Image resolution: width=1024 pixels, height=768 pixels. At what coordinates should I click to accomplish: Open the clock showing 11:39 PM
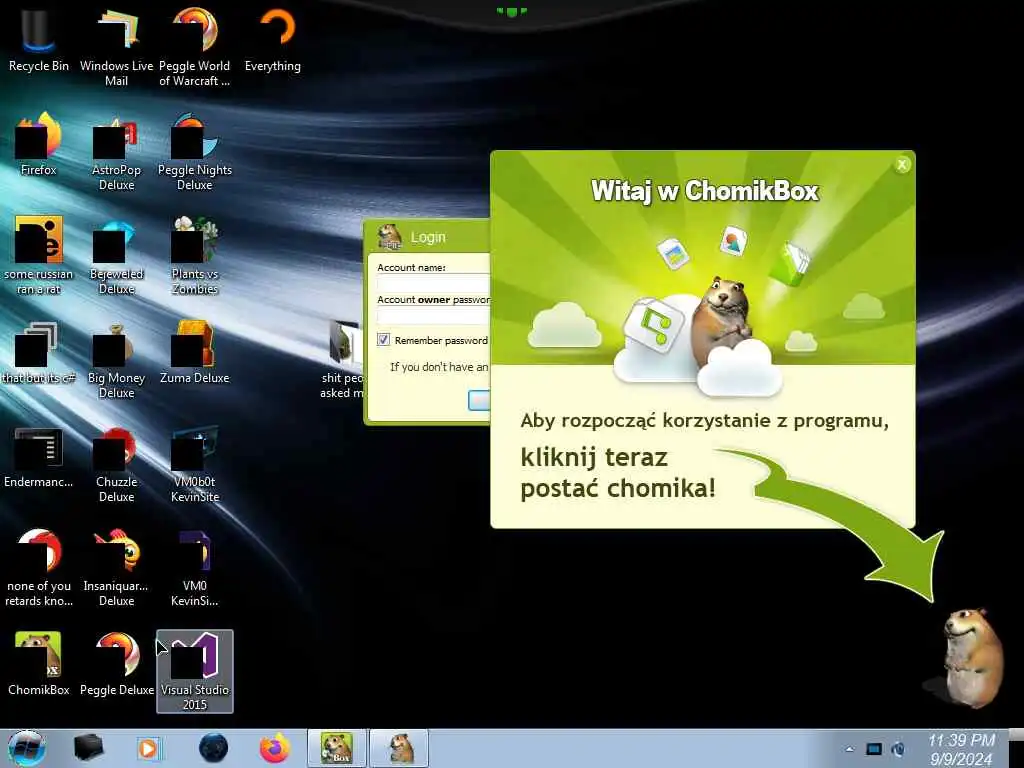[961, 749]
